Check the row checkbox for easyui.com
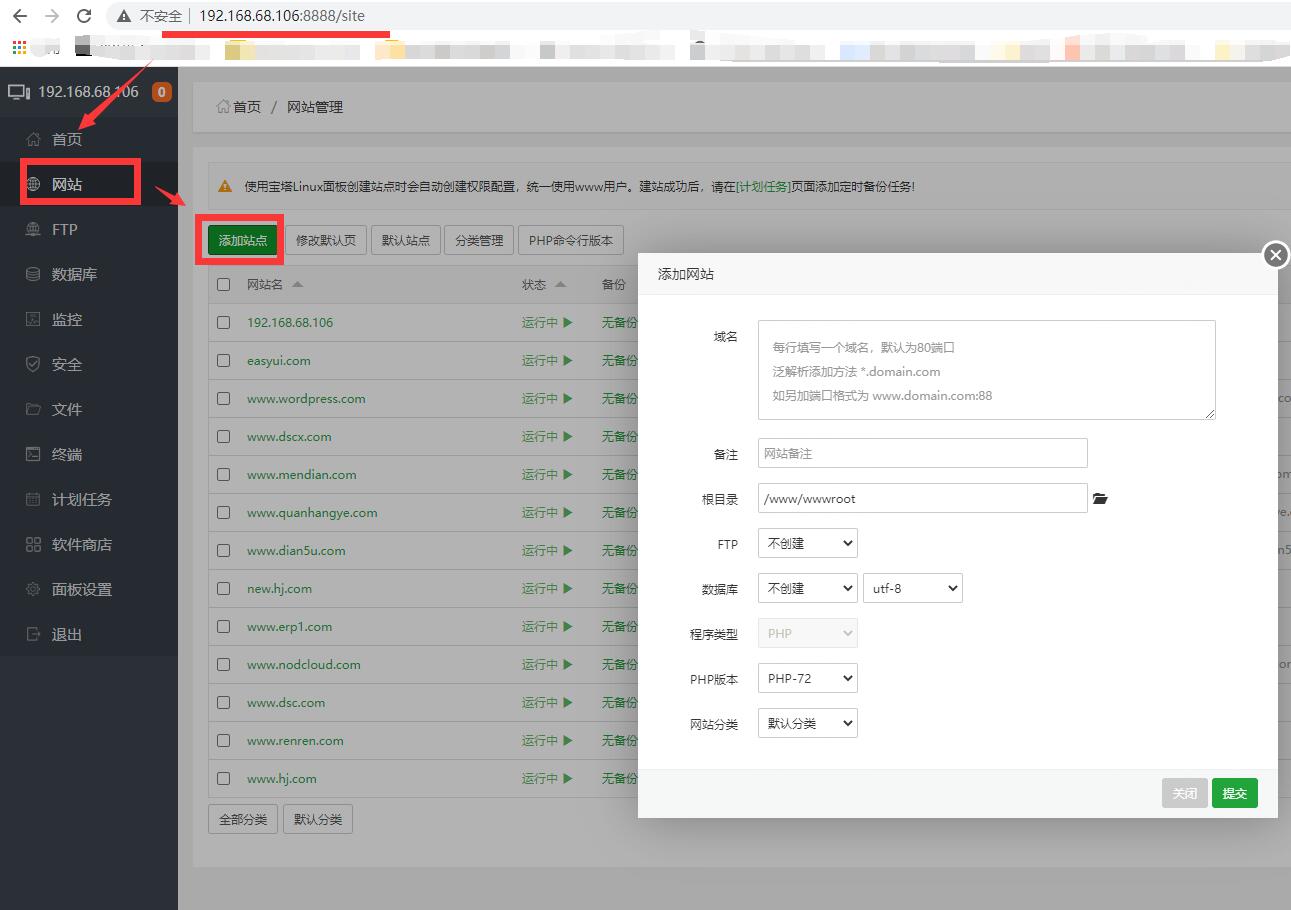1291x910 pixels. [x=223, y=360]
